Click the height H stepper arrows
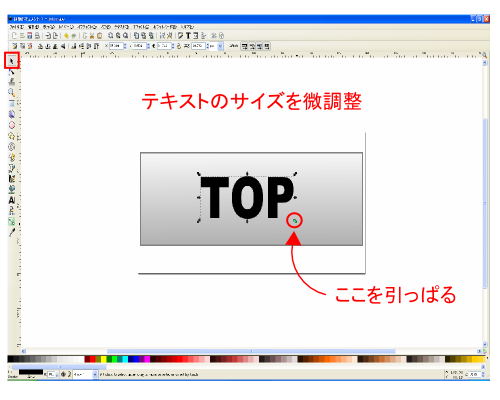The width and height of the screenshot is (500, 400). (x=207, y=46)
